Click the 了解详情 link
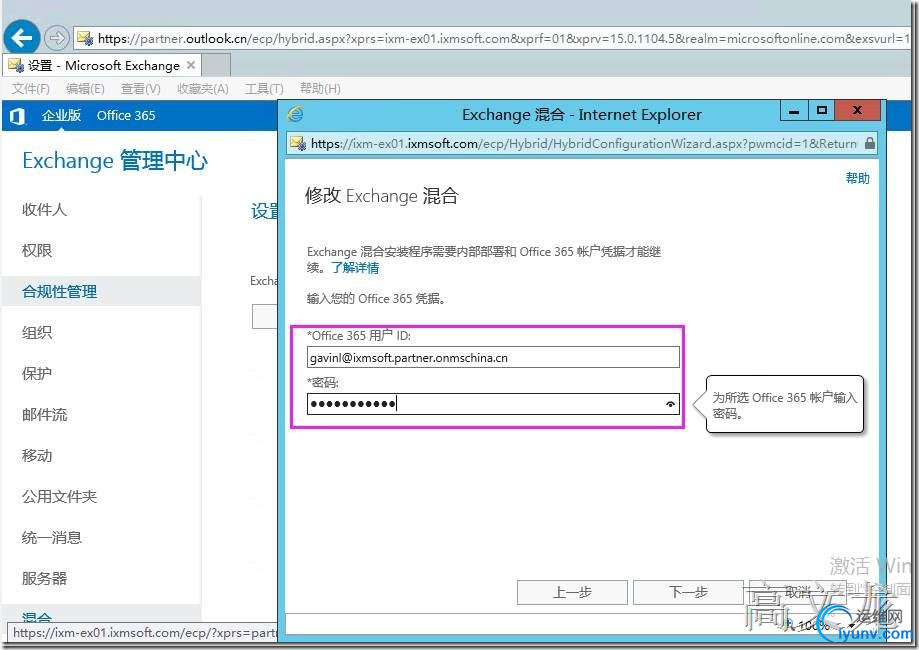This screenshot has height=650, width=919. click(x=355, y=268)
